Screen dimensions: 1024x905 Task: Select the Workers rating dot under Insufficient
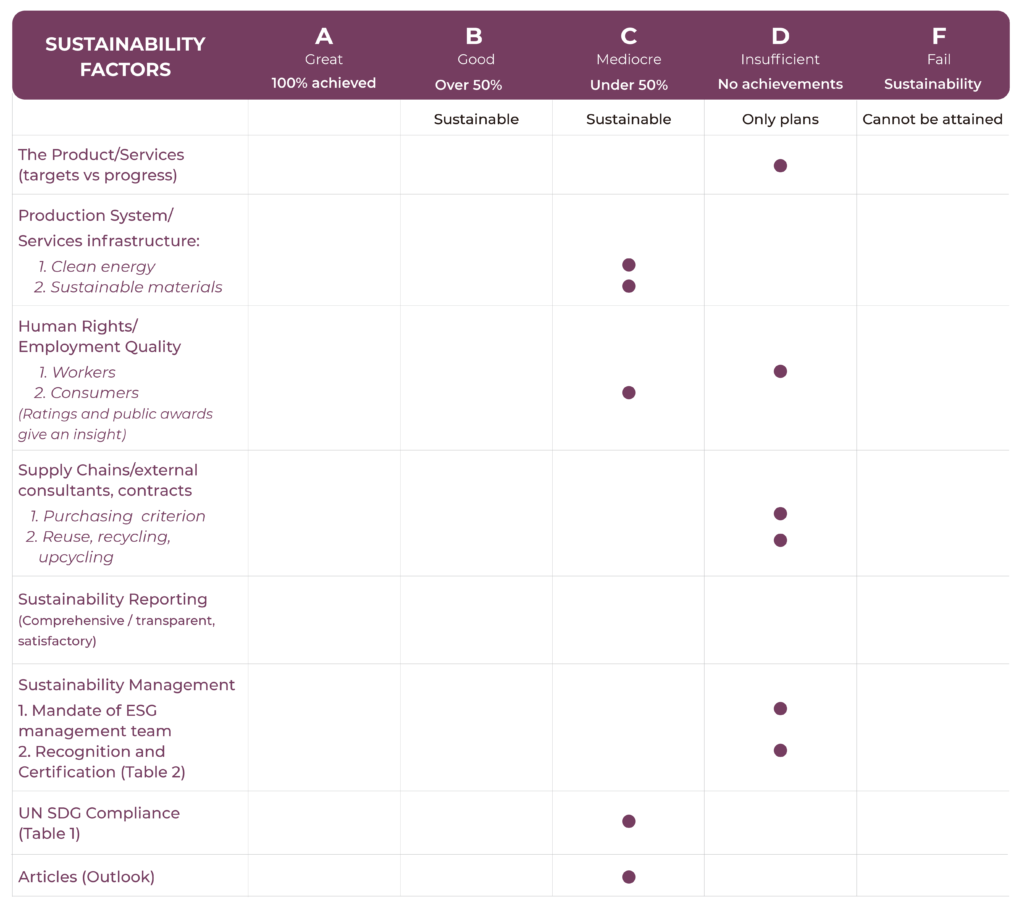pos(780,371)
